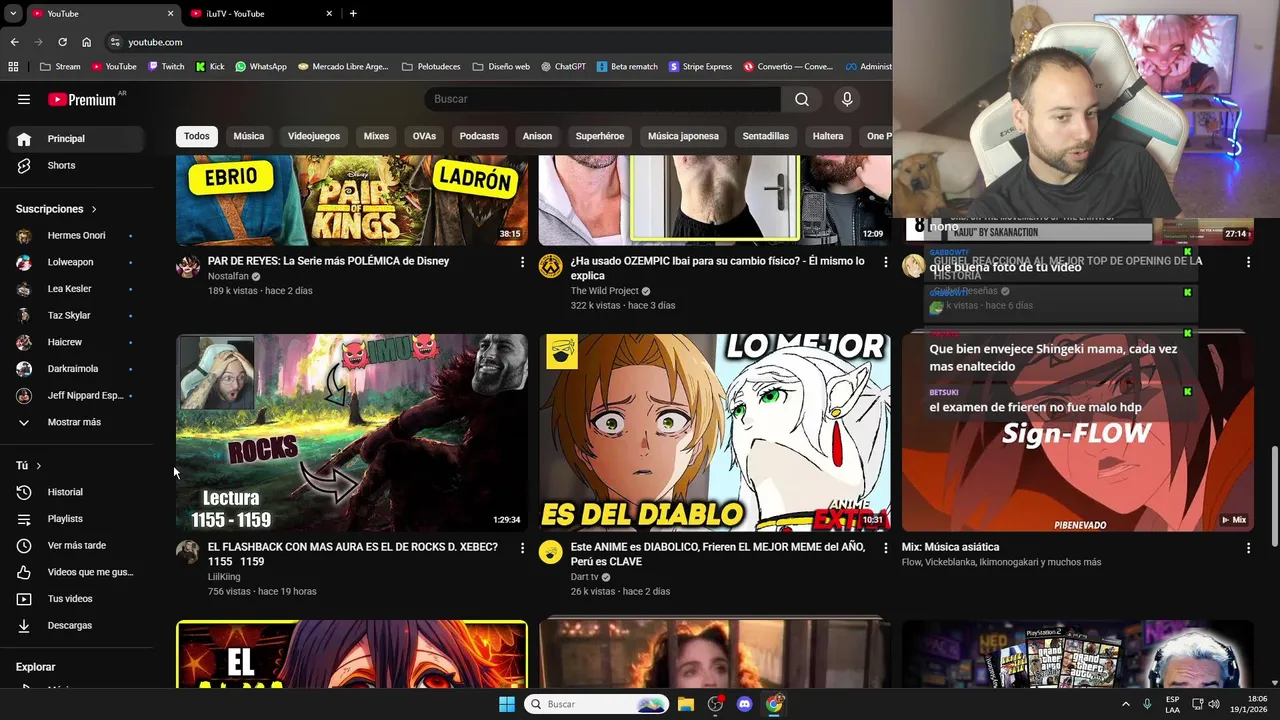Open Playlists in the sidebar
Image resolution: width=1280 pixels, height=720 pixels.
point(76,519)
